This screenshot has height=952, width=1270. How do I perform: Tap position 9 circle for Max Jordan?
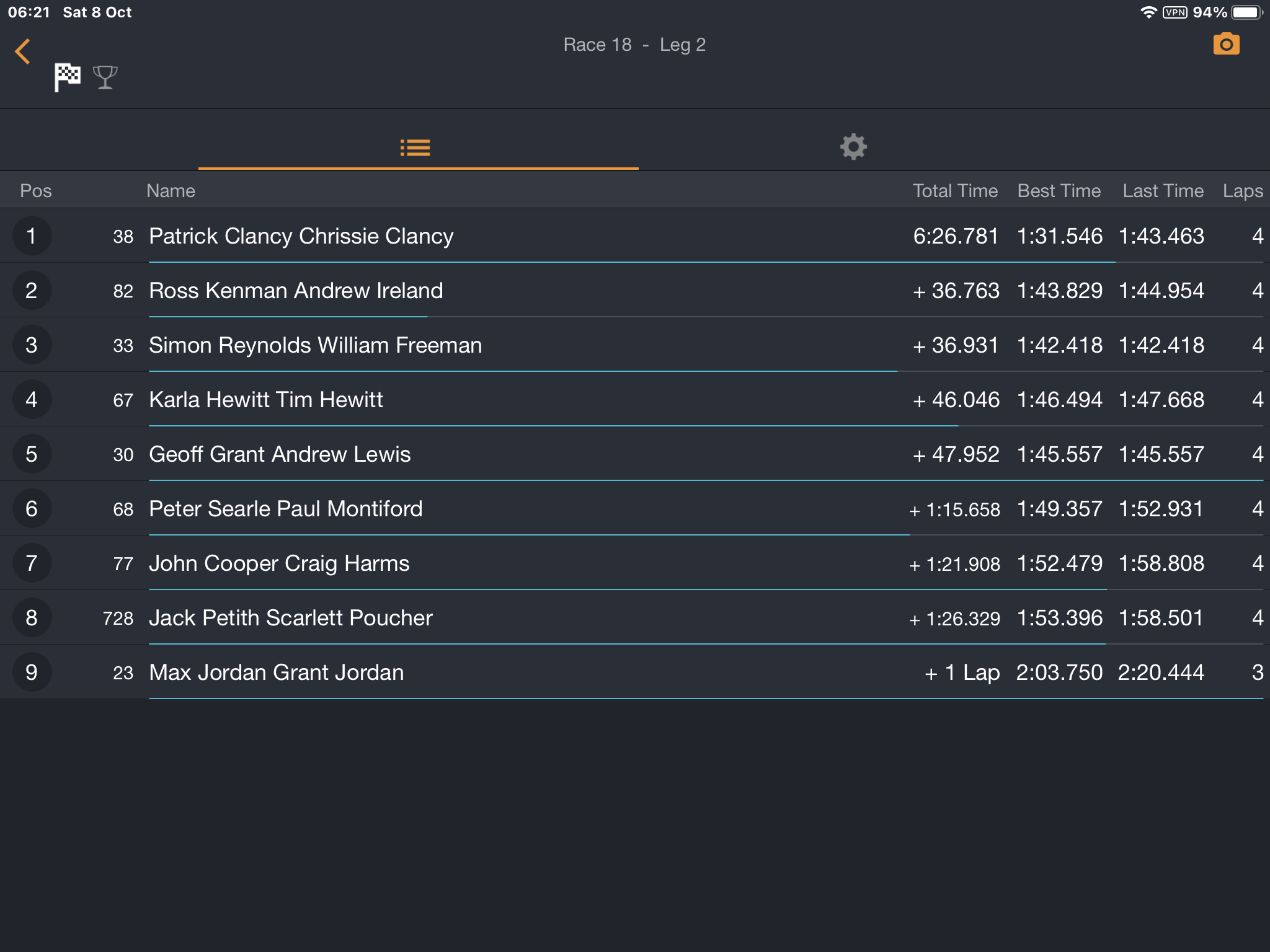(x=32, y=672)
